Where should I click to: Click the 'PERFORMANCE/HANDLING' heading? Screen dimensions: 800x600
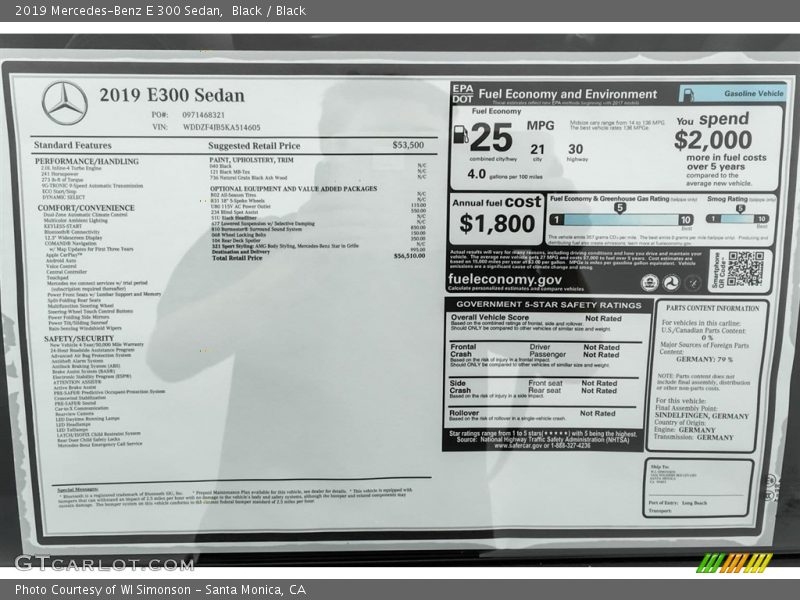(x=87, y=161)
